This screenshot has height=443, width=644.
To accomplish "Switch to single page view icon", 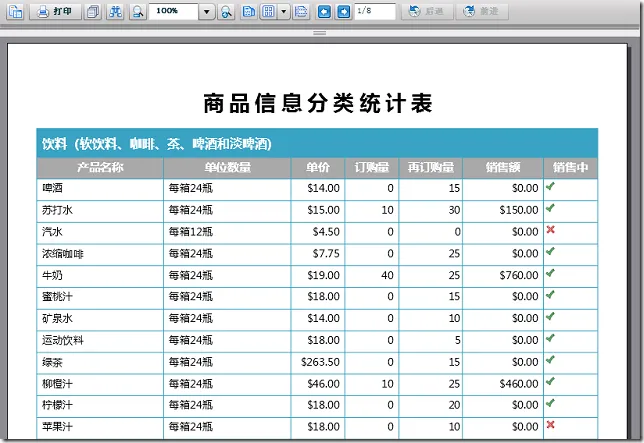I will click(x=250, y=11).
